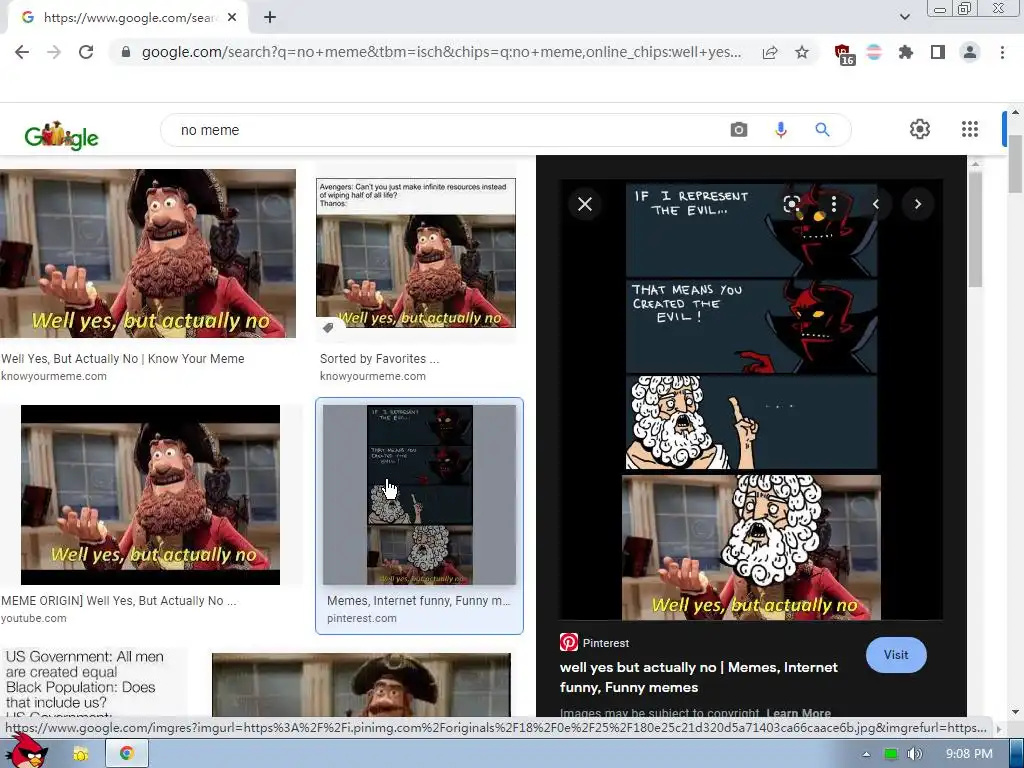Click the pinterest.com source text
Screen dimensions: 1024x768
point(362,618)
